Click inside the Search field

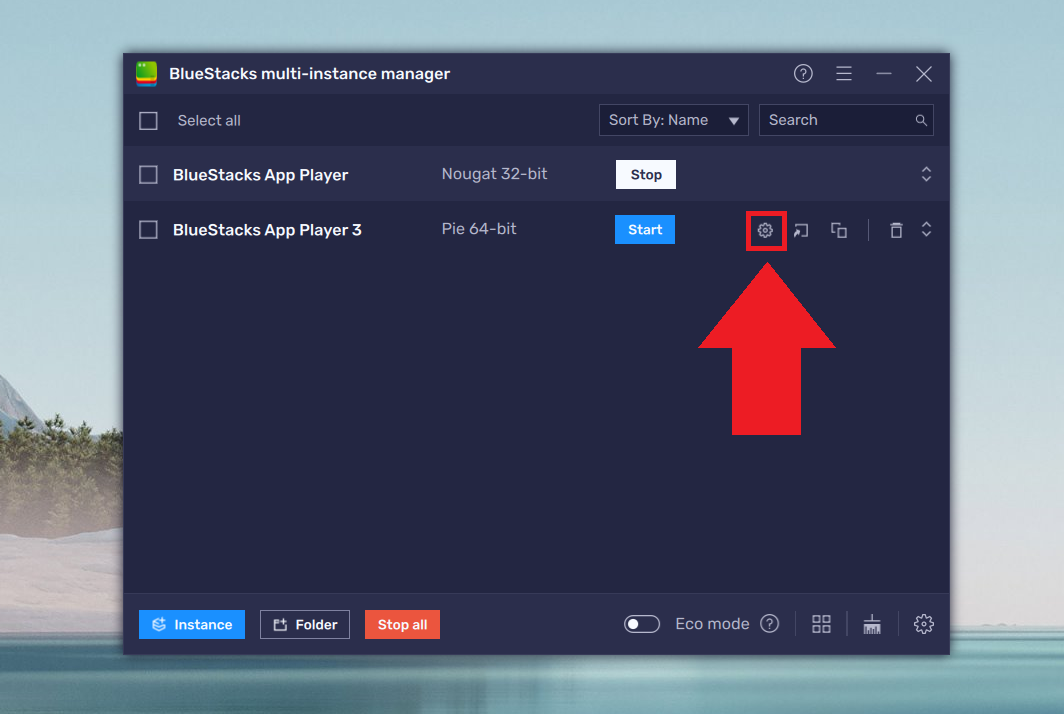(846, 119)
